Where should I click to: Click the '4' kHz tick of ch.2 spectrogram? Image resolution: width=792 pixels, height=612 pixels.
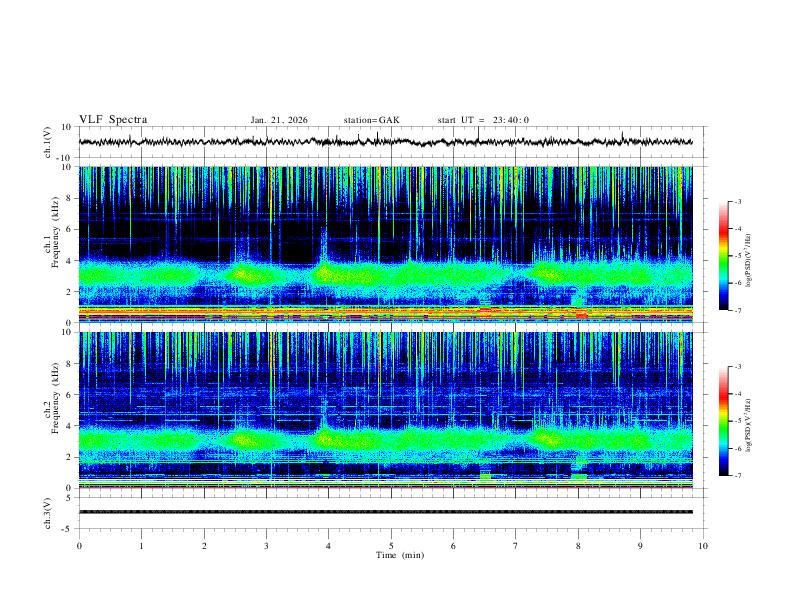(x=69, y=426)
